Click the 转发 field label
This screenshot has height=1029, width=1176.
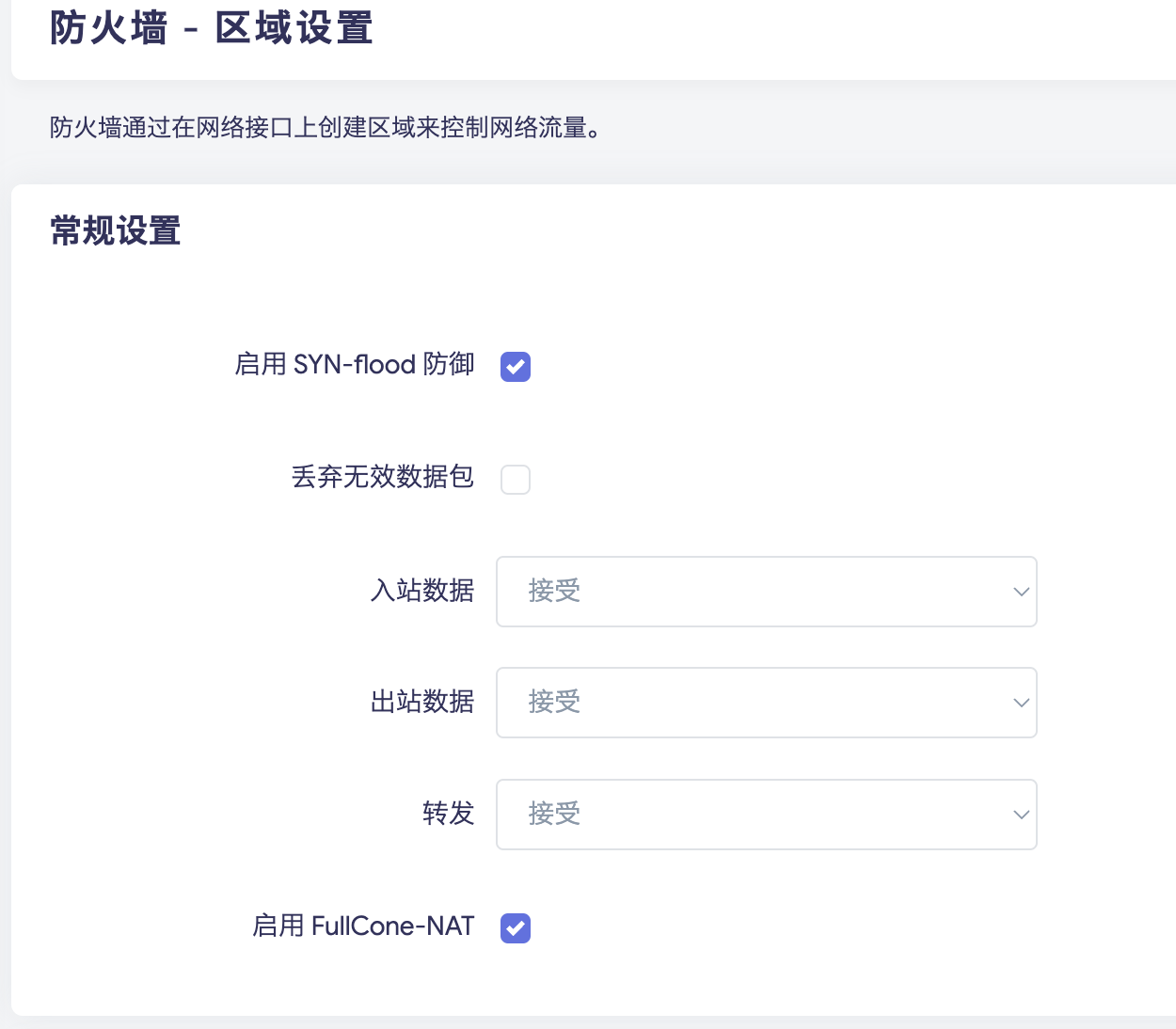point(449,814)
